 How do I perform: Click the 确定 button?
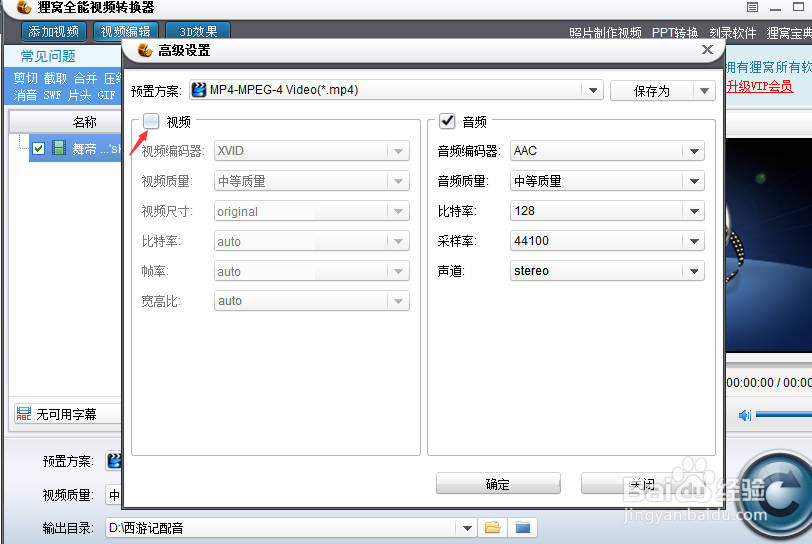pyautogui.click(x=498, y=483)
